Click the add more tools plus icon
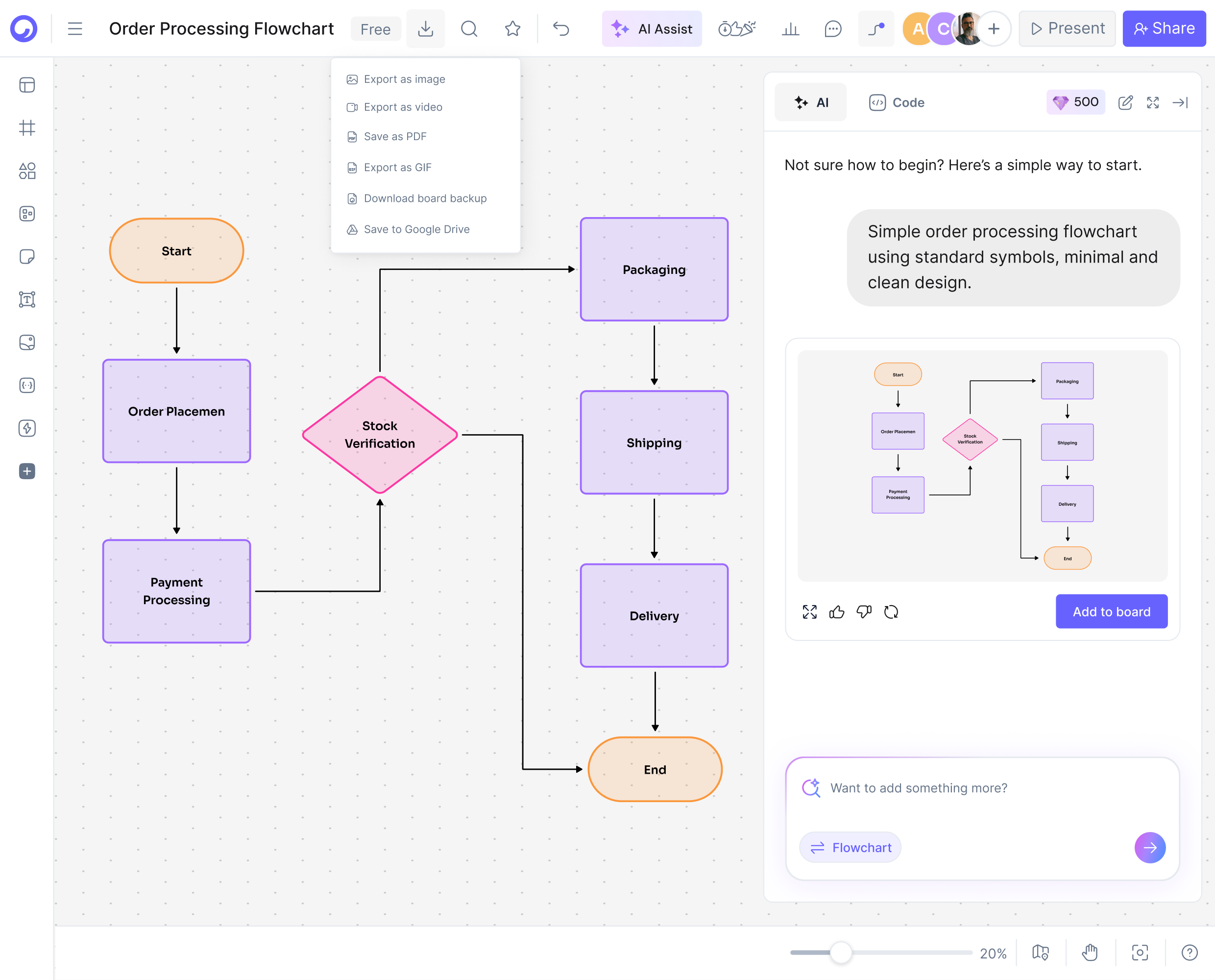1215x980 pixels. click(x=27, y=471)
